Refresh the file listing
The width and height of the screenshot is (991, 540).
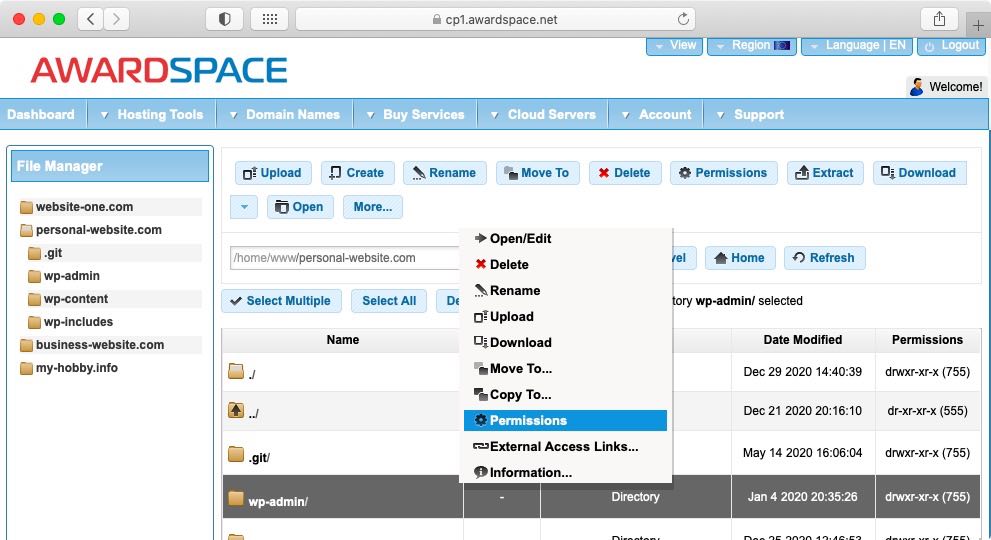pos(825,258)
